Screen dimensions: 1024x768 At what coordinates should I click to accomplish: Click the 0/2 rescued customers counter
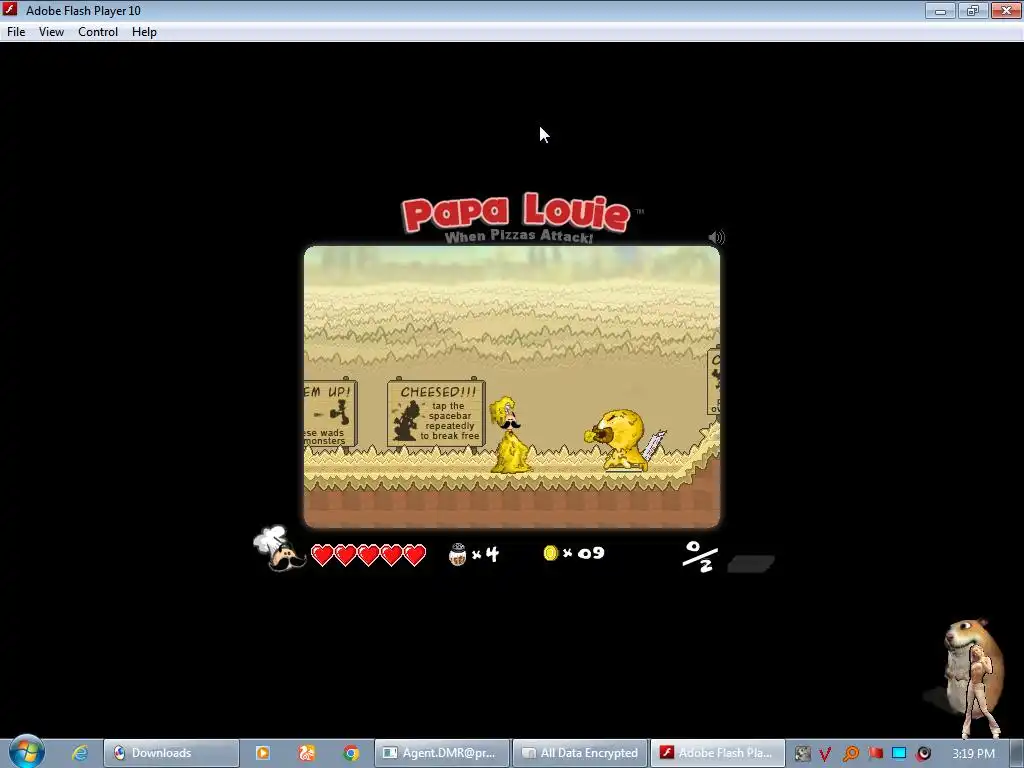[x=700, y=556]
